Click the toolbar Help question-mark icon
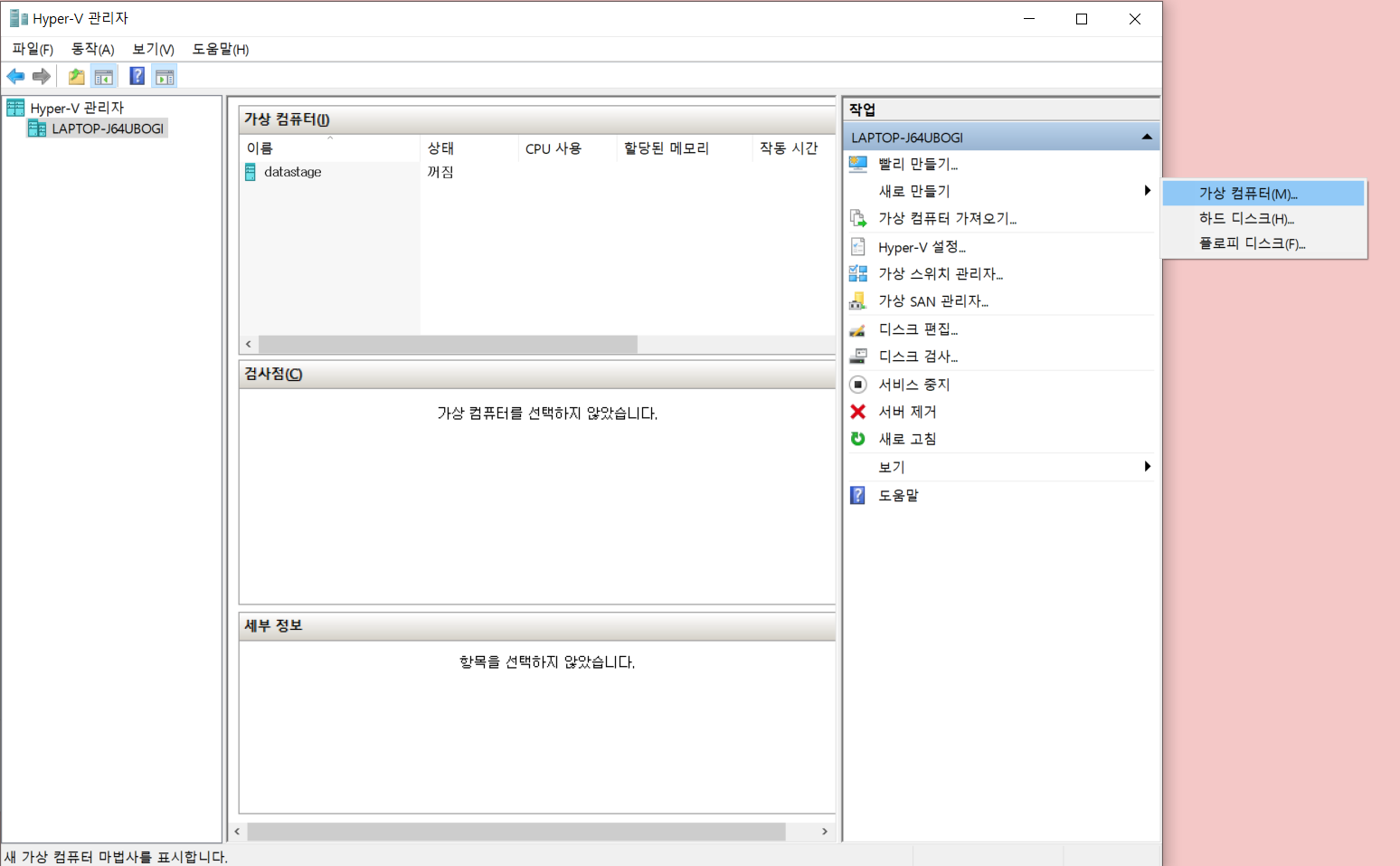The width and height of the screenshot is (1400, 866). (137, 76)
